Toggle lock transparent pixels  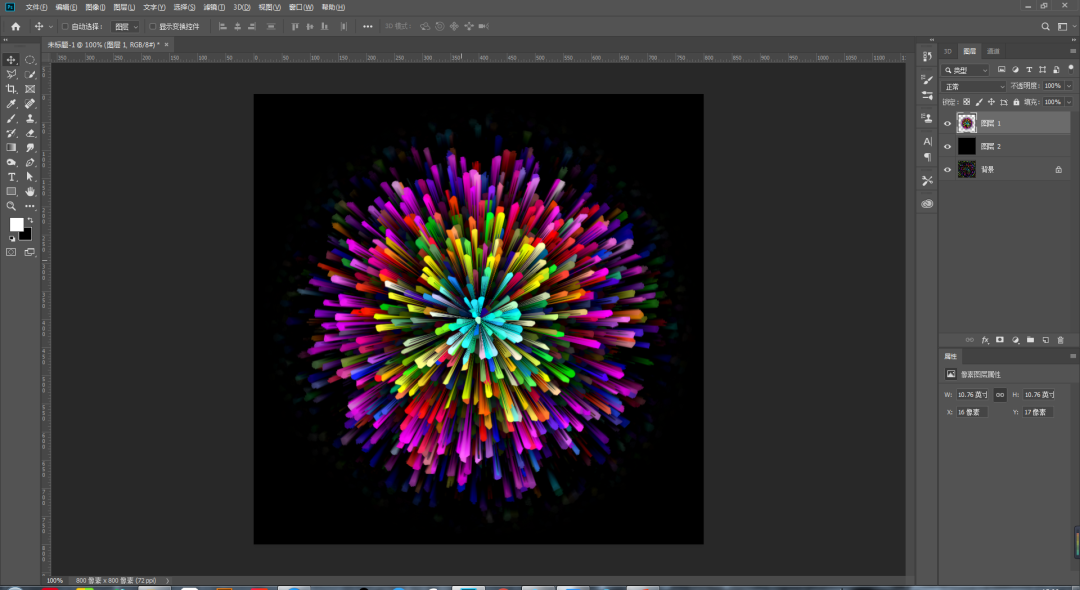pos(966,102)
